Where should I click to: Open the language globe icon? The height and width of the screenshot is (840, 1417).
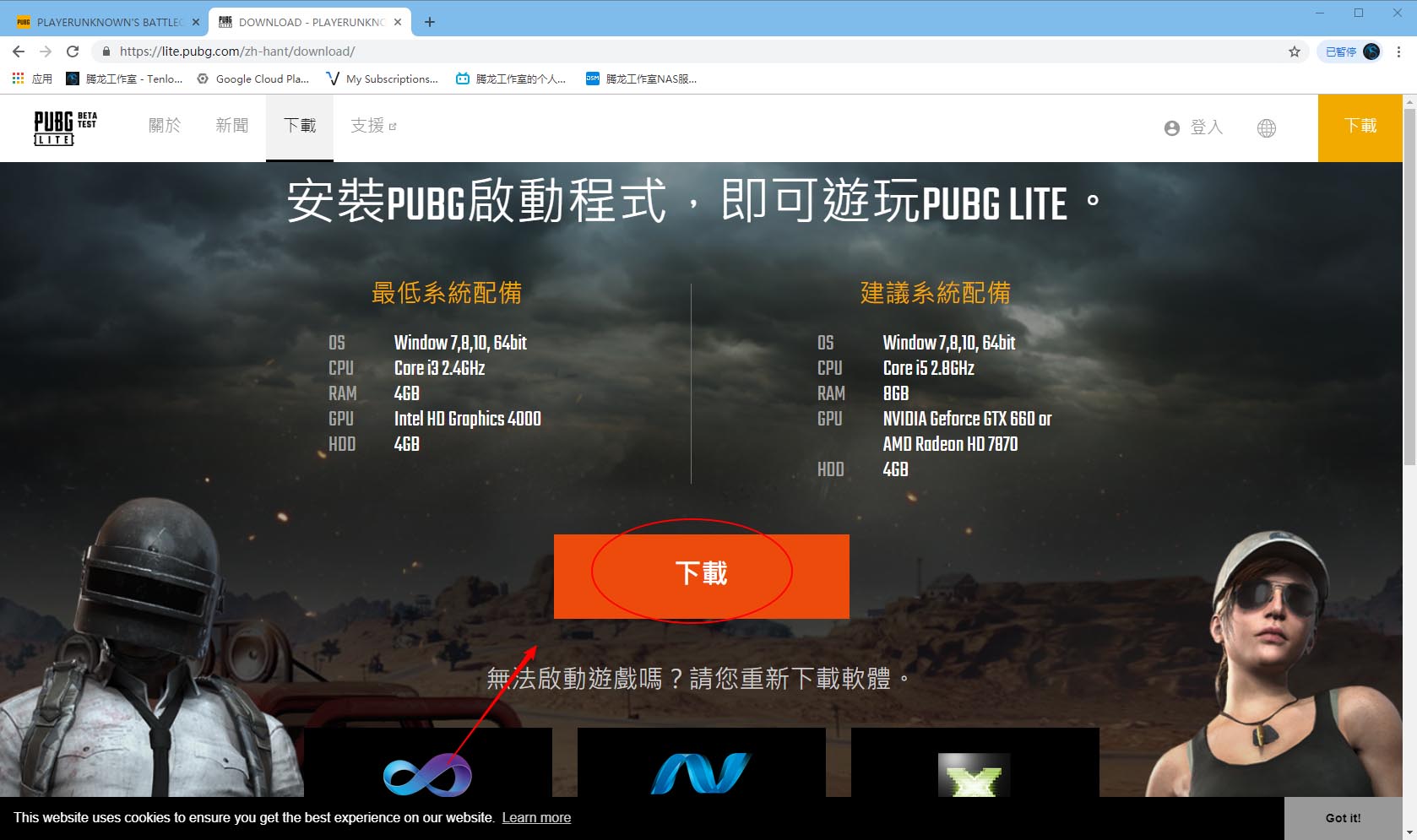tap(1267, 128)
